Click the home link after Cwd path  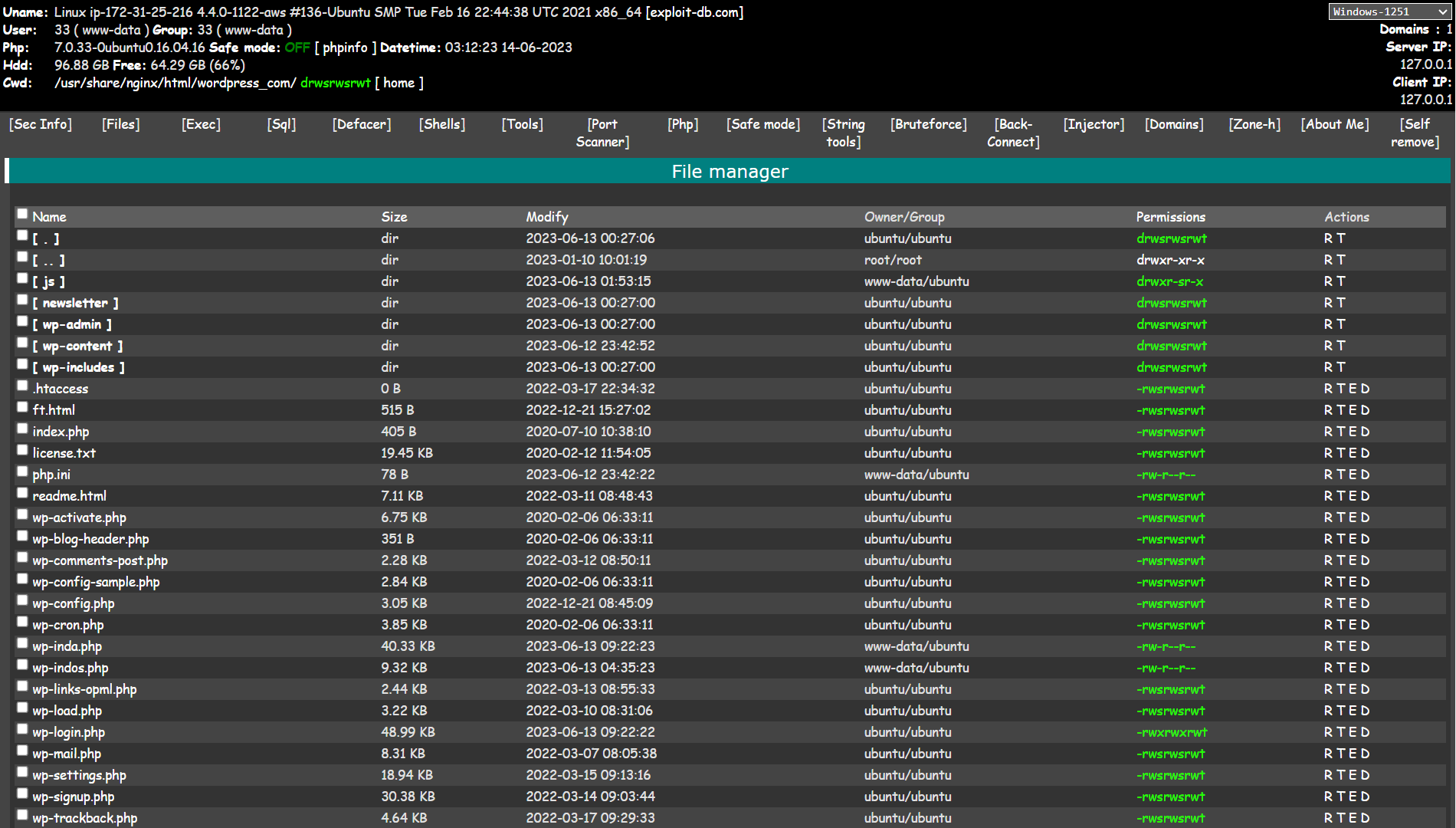(398, 83)
